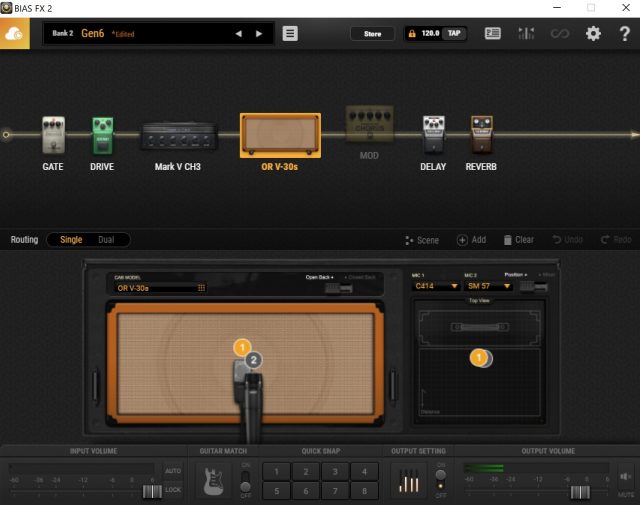This screenshot has height=505, width=640.
Task: Select Quick Snap slot 5
Action: point(276,491)
